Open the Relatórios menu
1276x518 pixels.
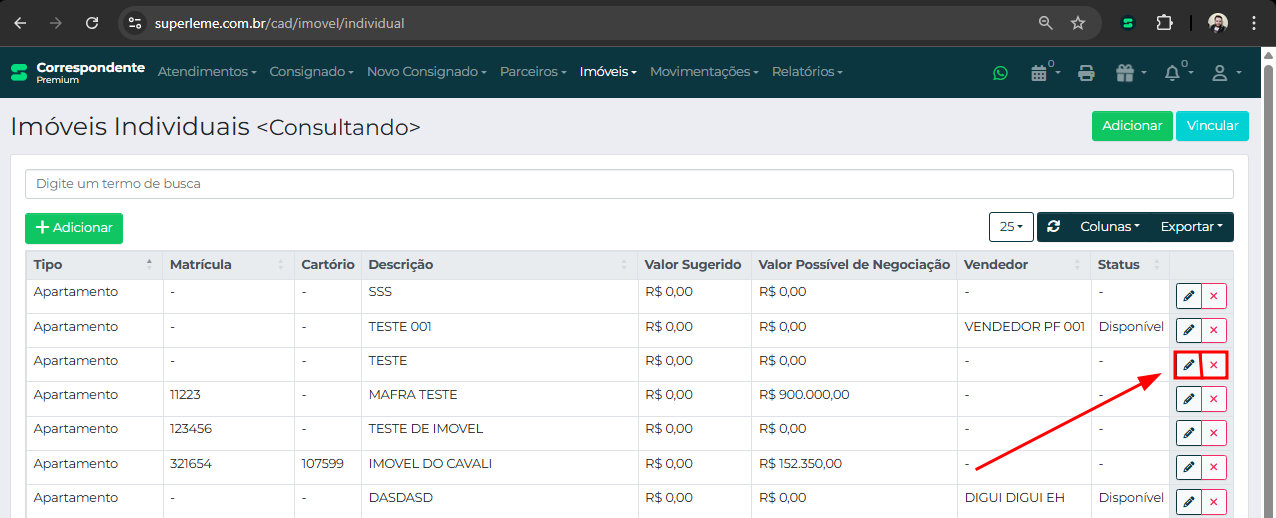click(808, 72)
